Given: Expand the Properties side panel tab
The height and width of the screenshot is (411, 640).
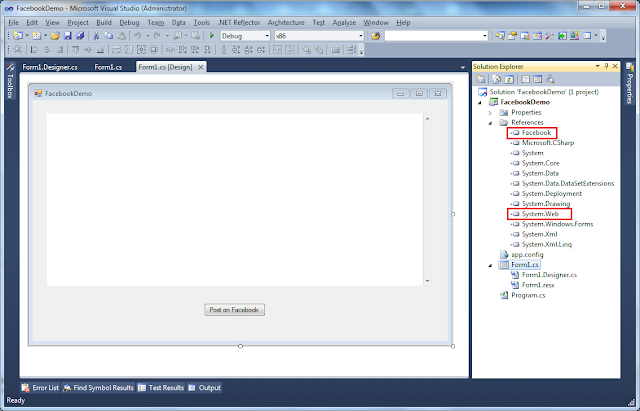Looking at the screenshot, I should tap(629, 83).
